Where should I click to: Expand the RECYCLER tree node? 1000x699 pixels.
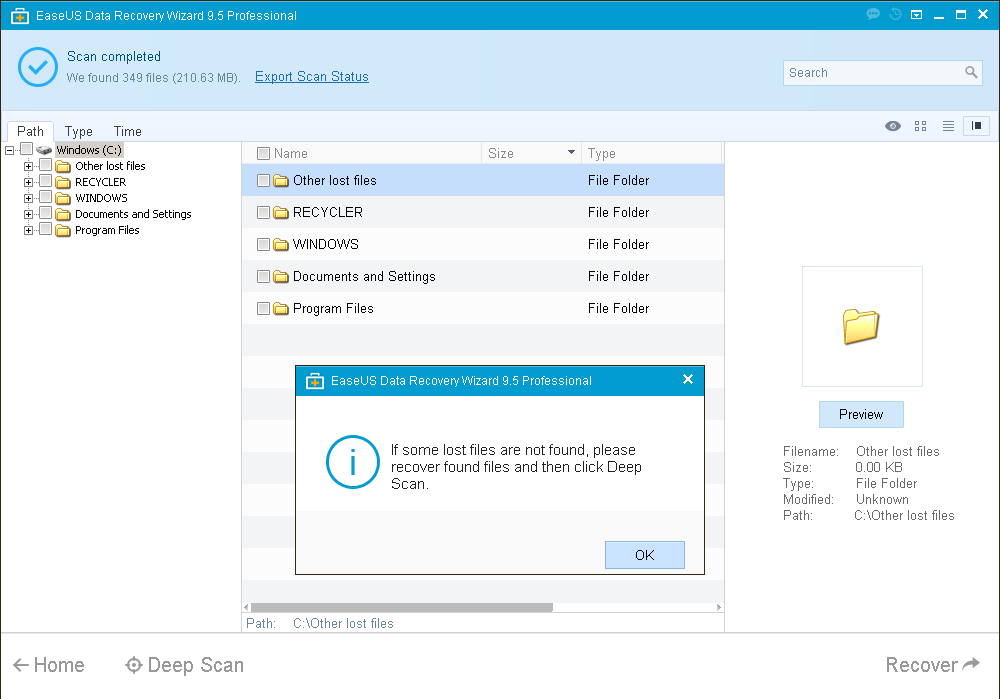click(28, 182)
